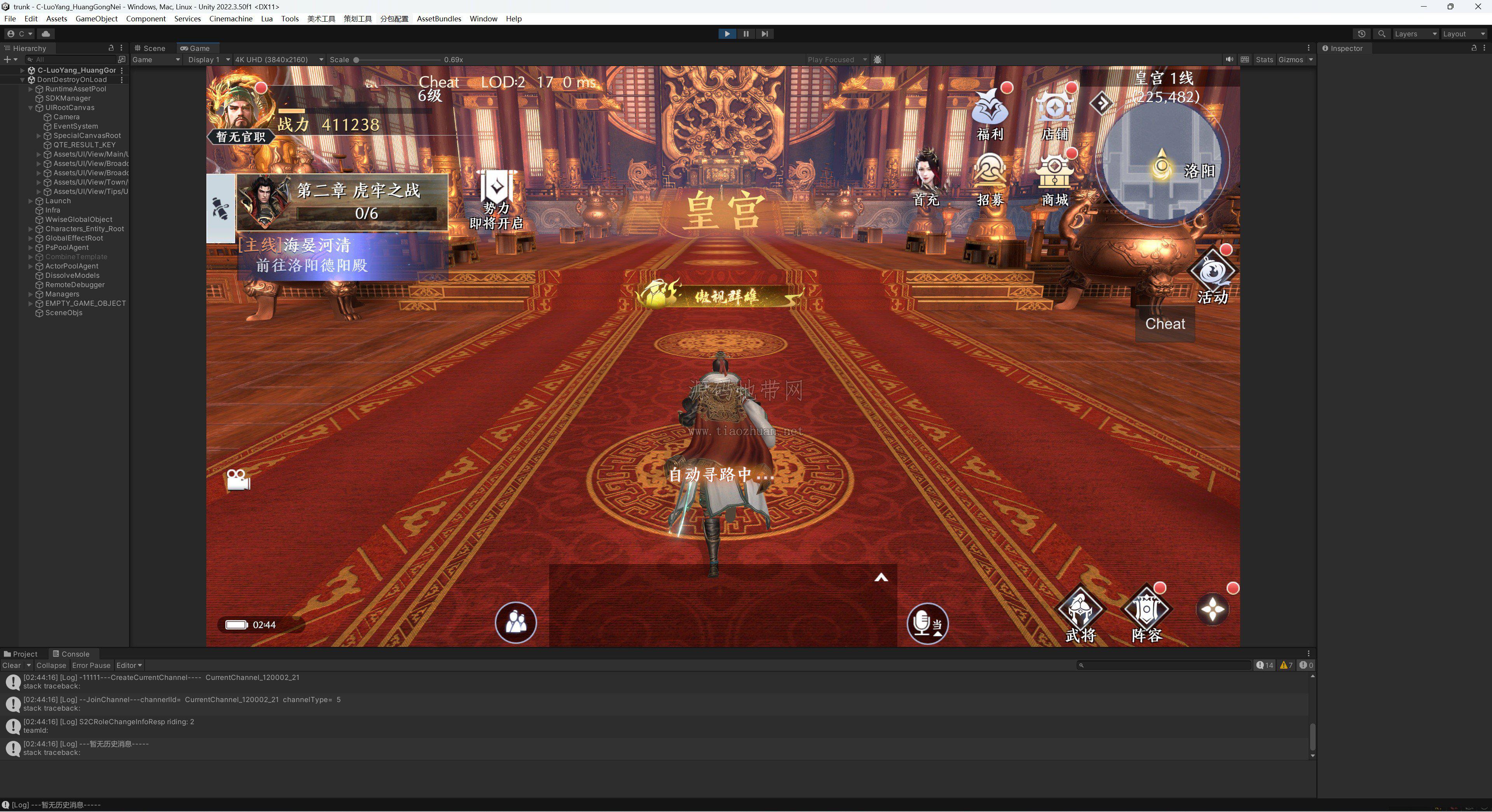Open the 4K UHD resolution dropdown
This screenshot has height=812, width=1492.
[279, 60]
